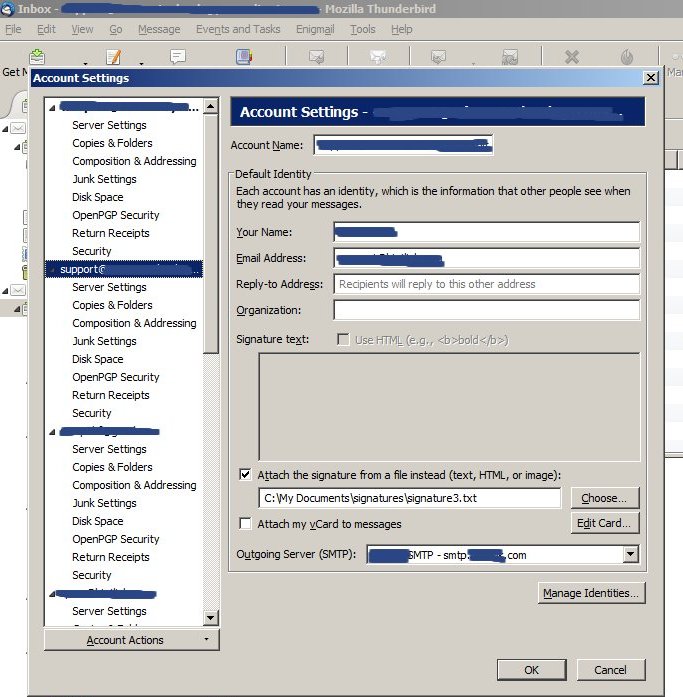
Task: Open the Write dropdown arrow
Action: tap(141, 64)
